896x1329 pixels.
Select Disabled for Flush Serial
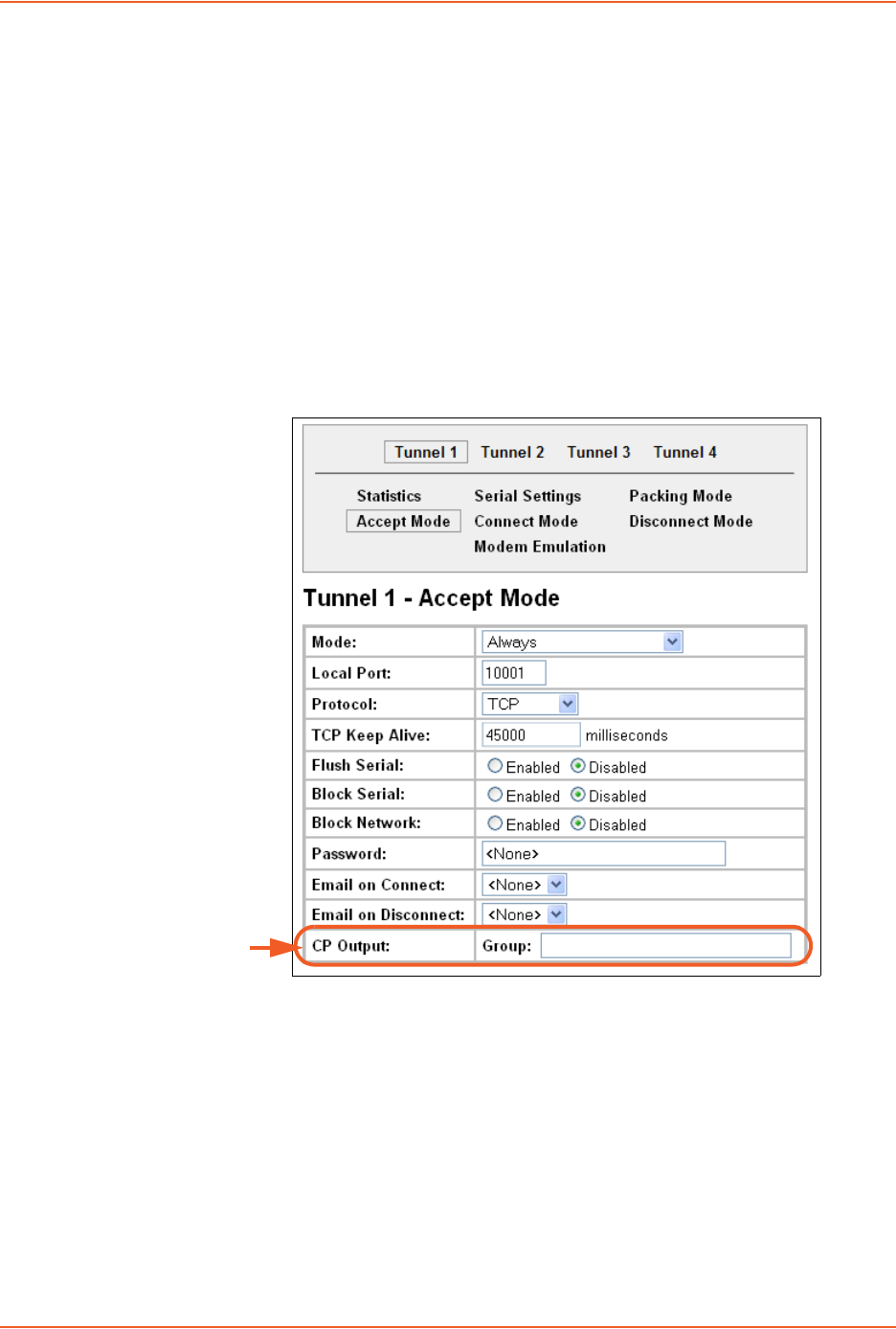click(578, 766)
